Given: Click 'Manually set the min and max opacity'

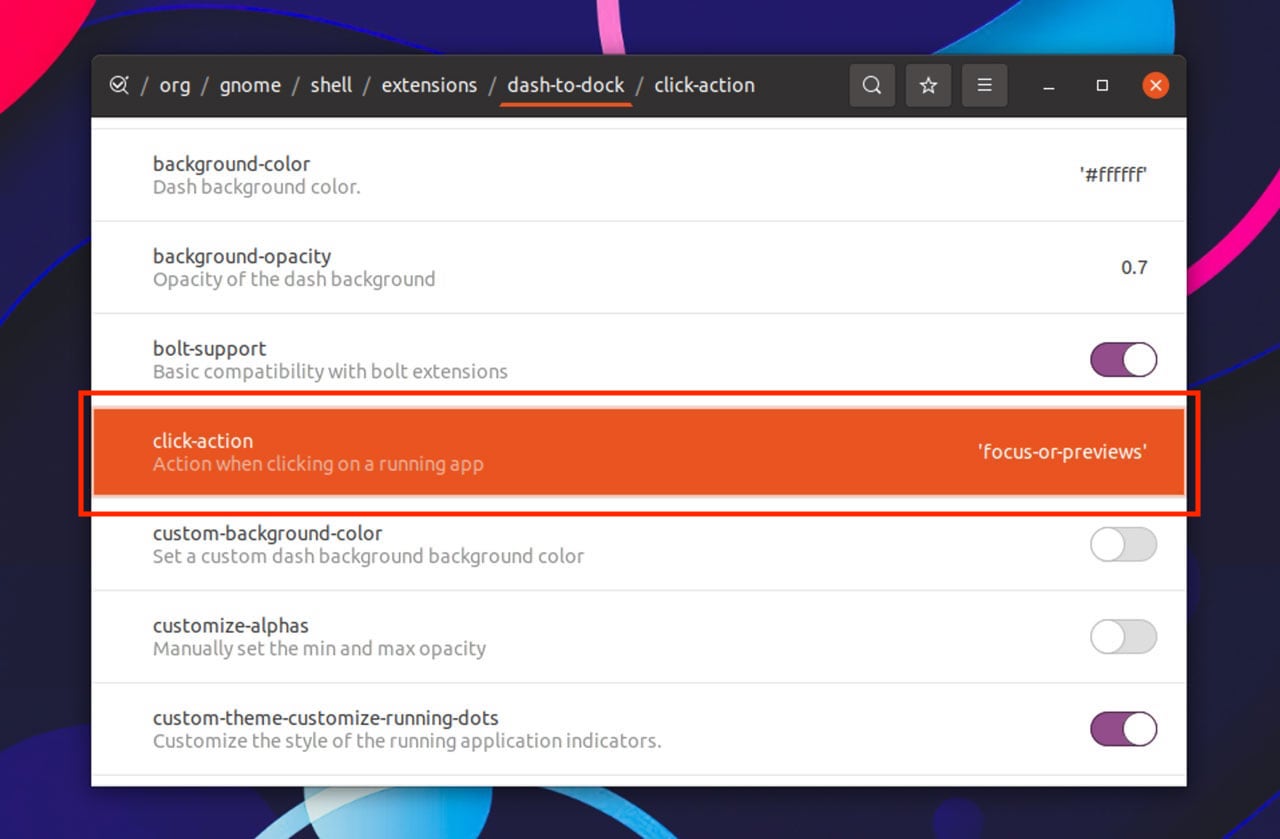Looking at the screenshot, I should [319, 649].
